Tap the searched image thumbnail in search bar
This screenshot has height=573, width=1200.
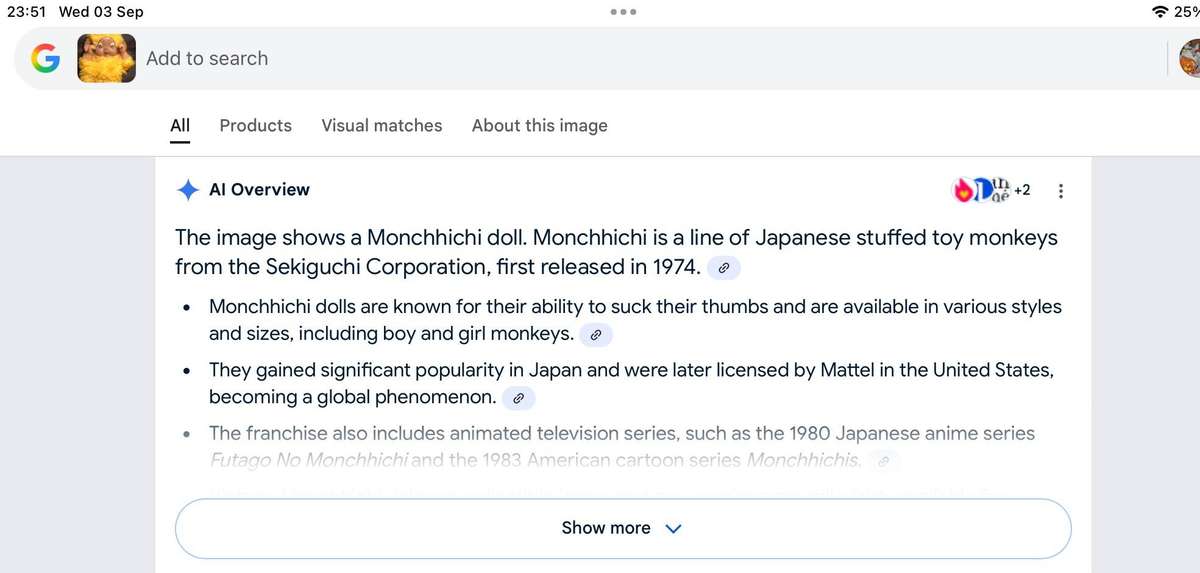coord(106,58)
